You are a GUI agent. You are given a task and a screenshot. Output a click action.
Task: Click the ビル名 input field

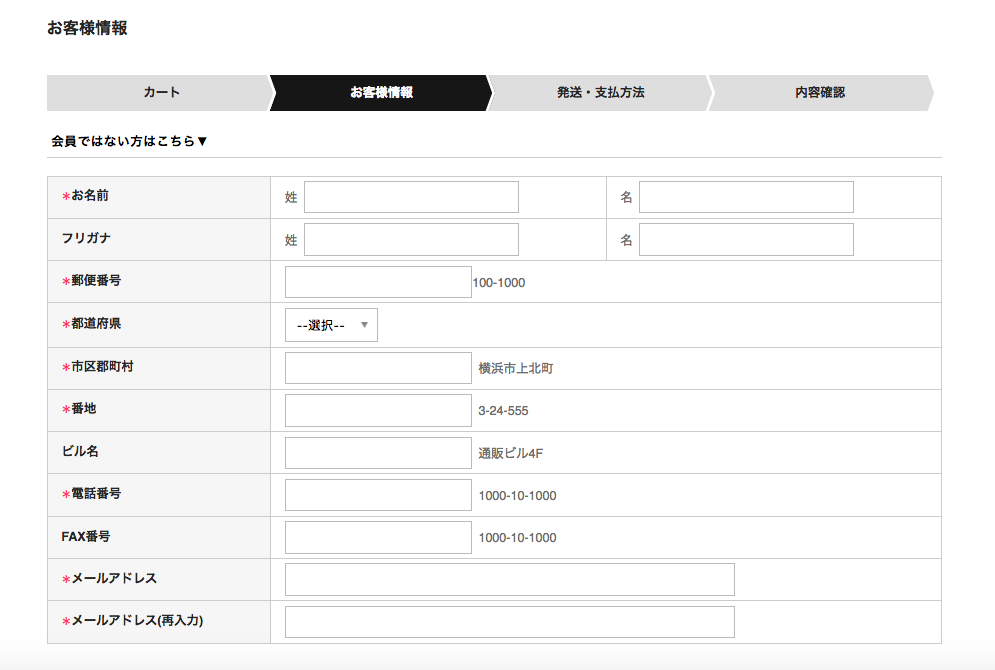(378, 453)
